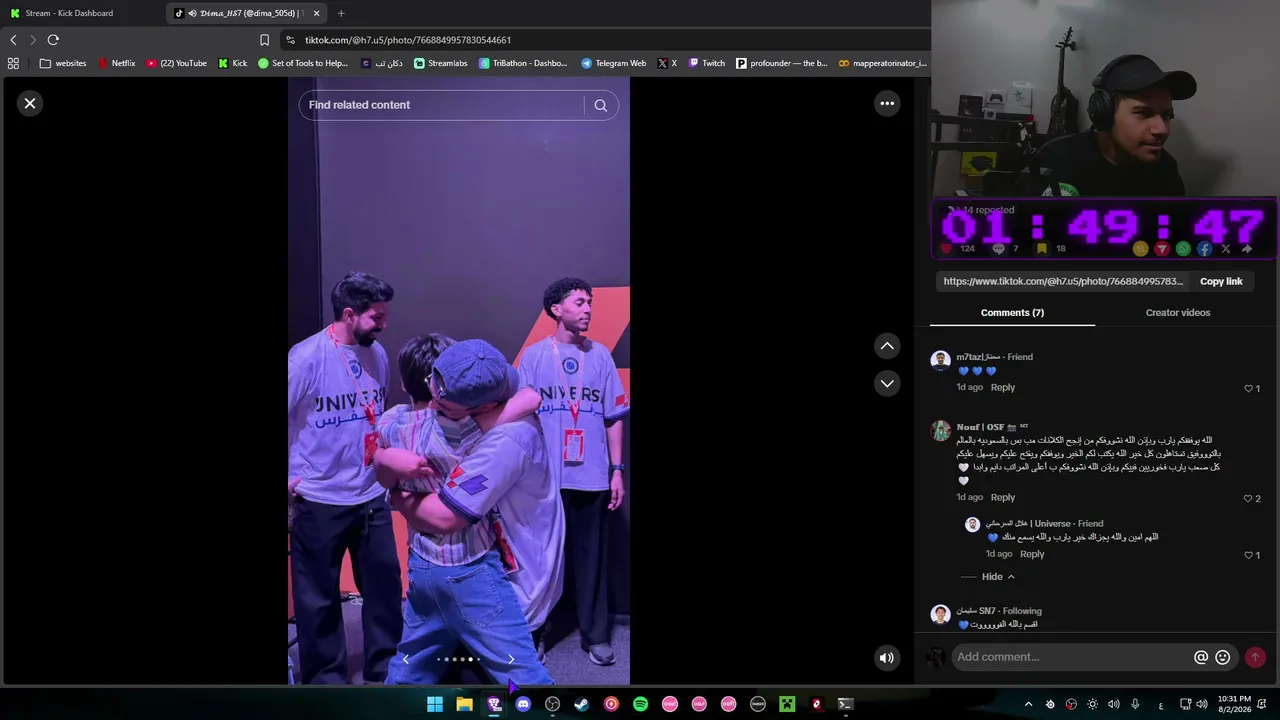Open Minecraft from the taskbar
1280x720 pixels.
pyautogui.click(x=787, y=704)
